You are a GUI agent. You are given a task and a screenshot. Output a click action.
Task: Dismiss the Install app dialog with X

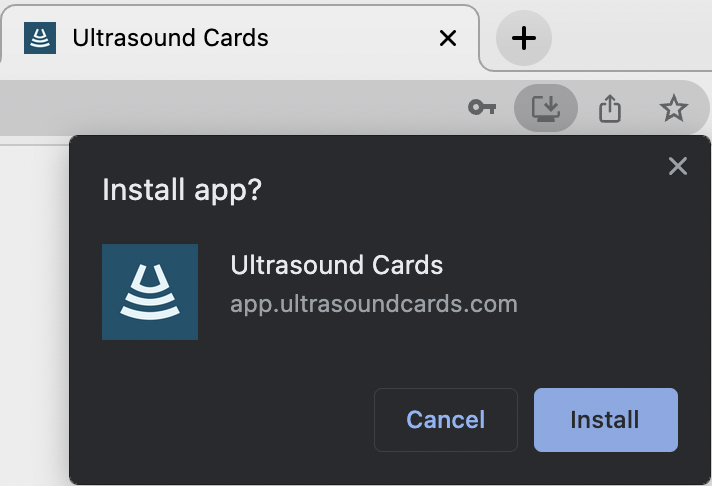pyautogui.click(x=678, y=166)
